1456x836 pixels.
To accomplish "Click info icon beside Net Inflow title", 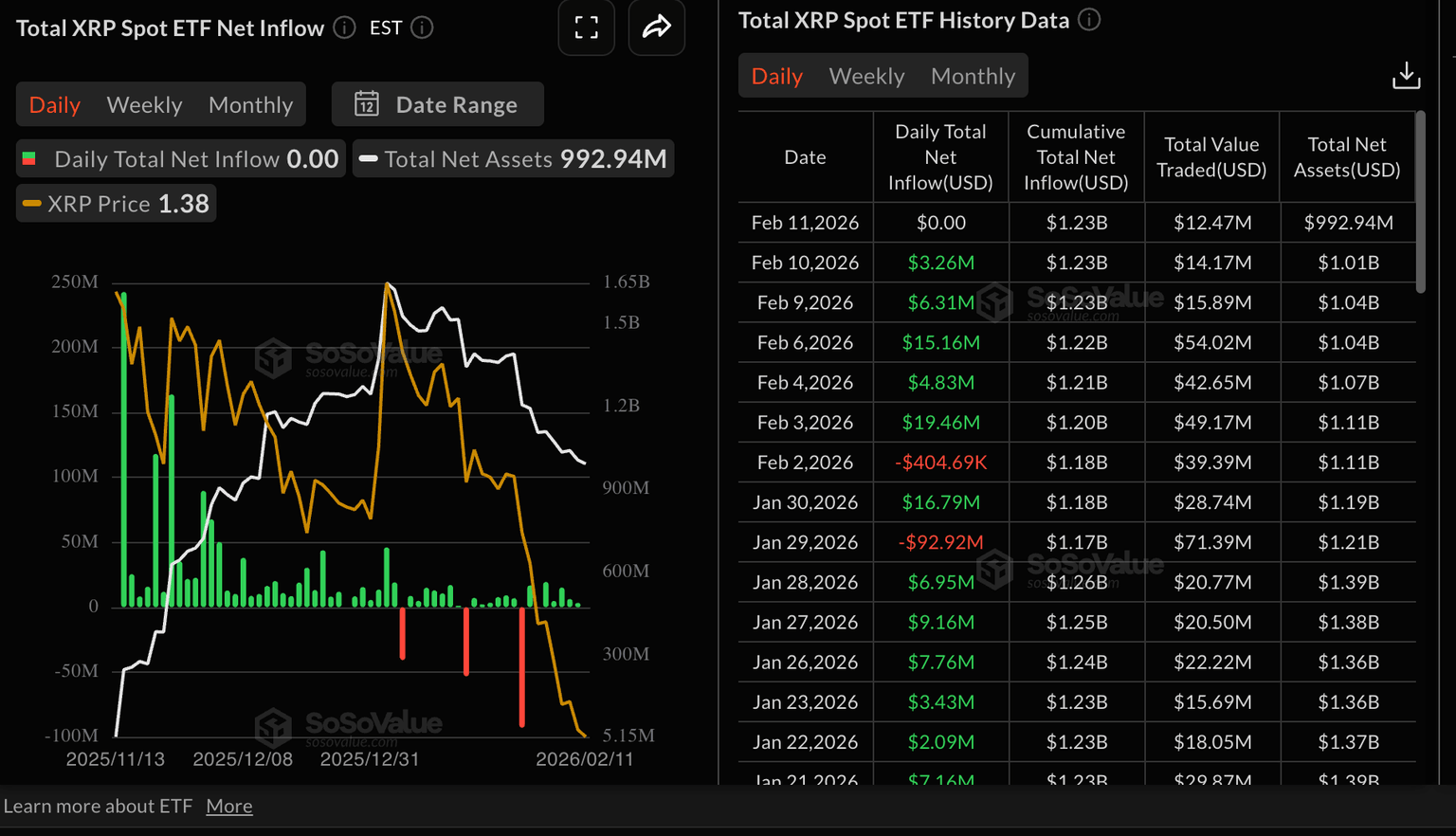I will (344, 27).
